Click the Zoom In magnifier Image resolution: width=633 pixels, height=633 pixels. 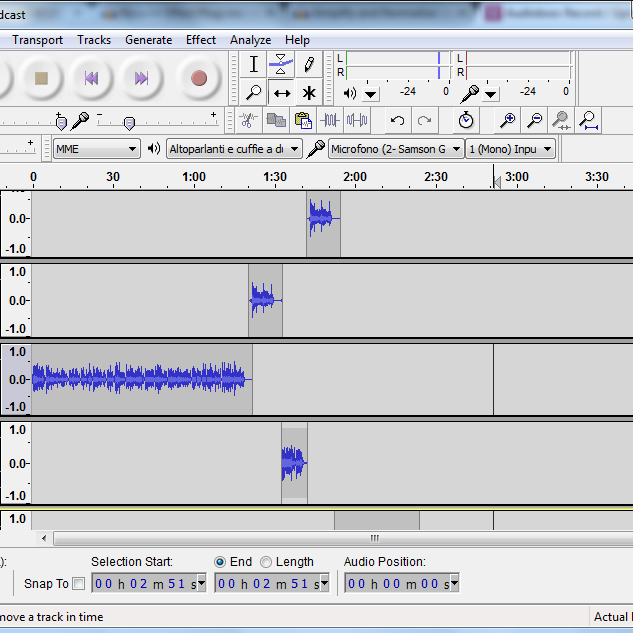(507, 120)
